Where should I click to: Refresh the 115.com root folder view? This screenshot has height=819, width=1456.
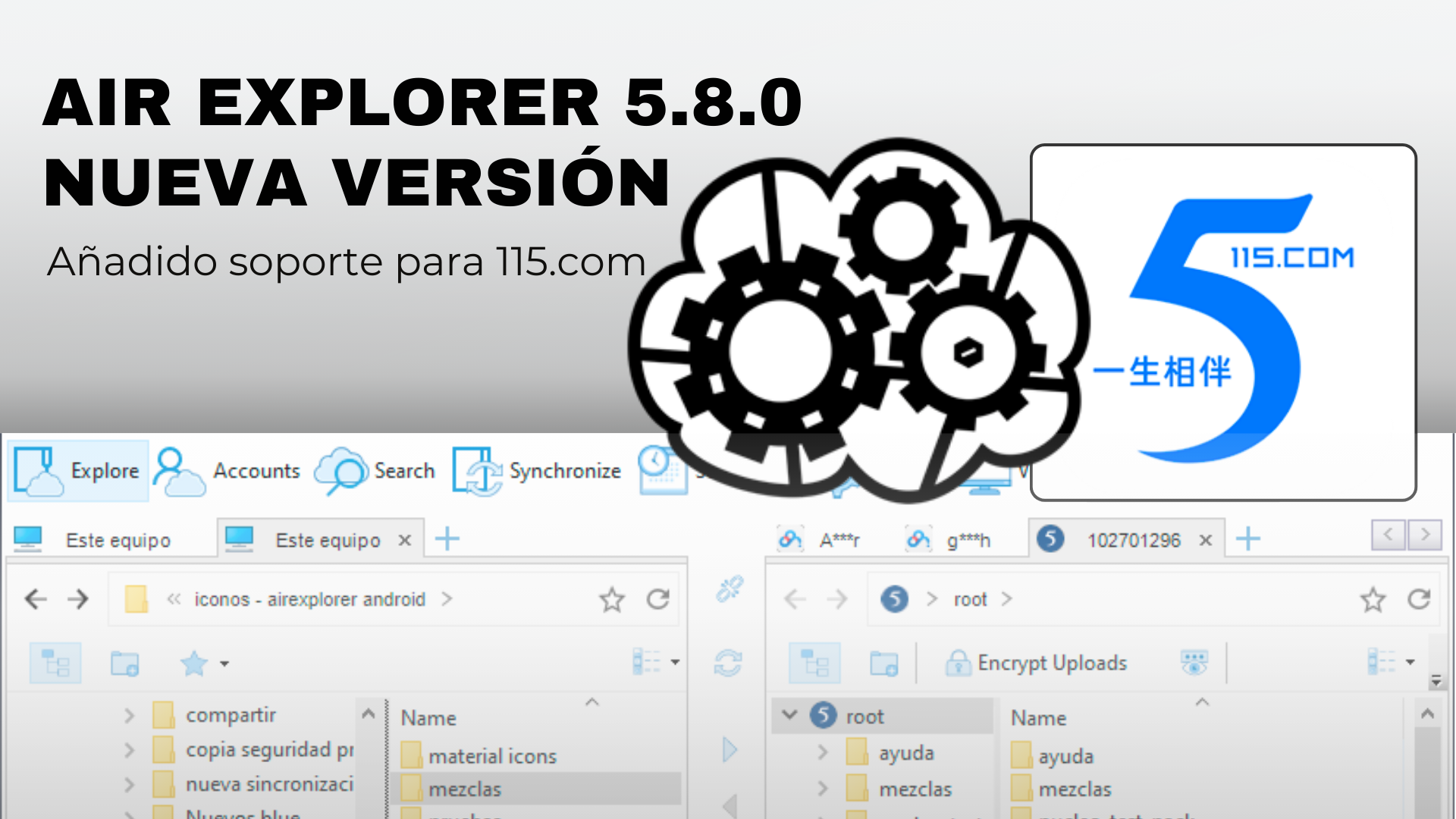point(1417,598)
